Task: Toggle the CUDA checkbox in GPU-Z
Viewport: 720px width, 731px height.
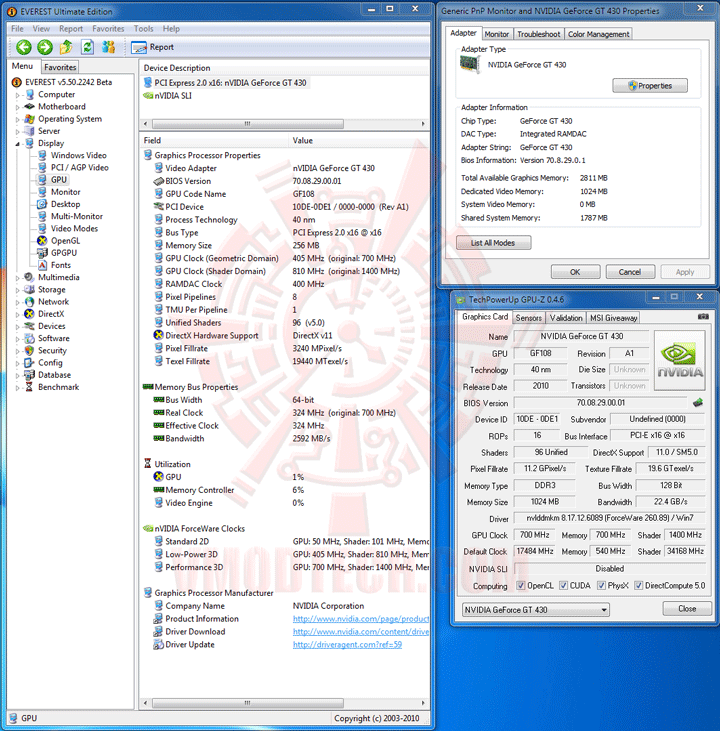Action: [563, 586]
